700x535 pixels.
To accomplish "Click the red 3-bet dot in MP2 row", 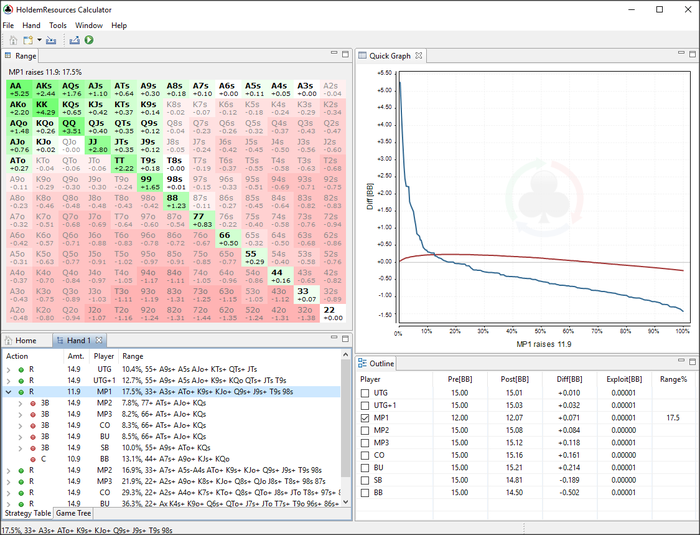I will 33,403.
